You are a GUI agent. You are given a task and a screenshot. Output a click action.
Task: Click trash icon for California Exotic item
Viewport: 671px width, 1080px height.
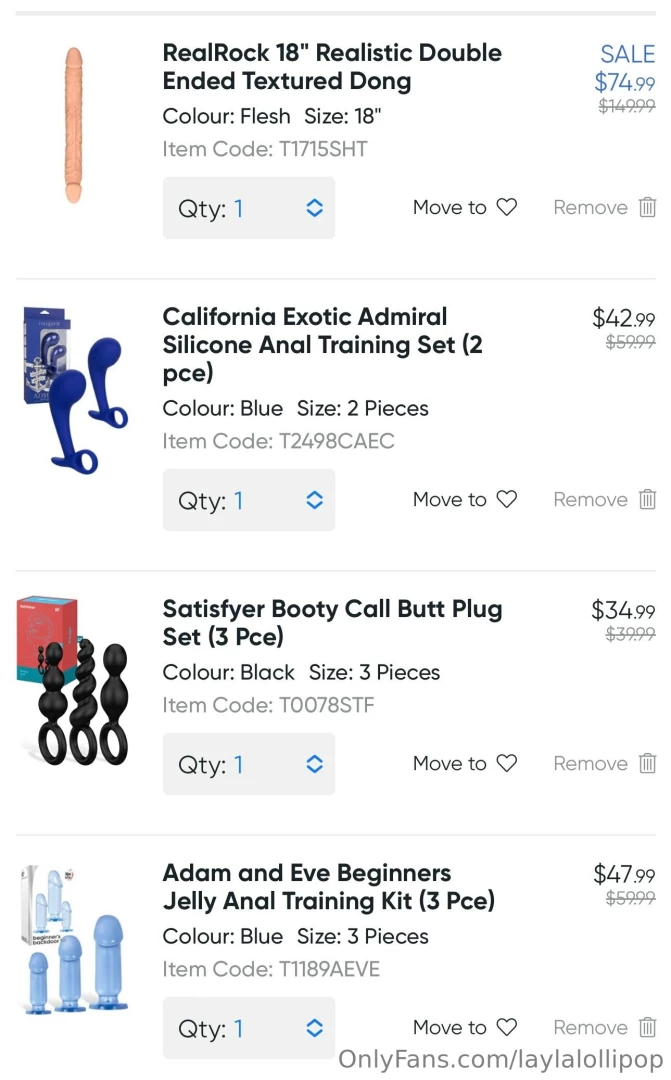[647, 500]
